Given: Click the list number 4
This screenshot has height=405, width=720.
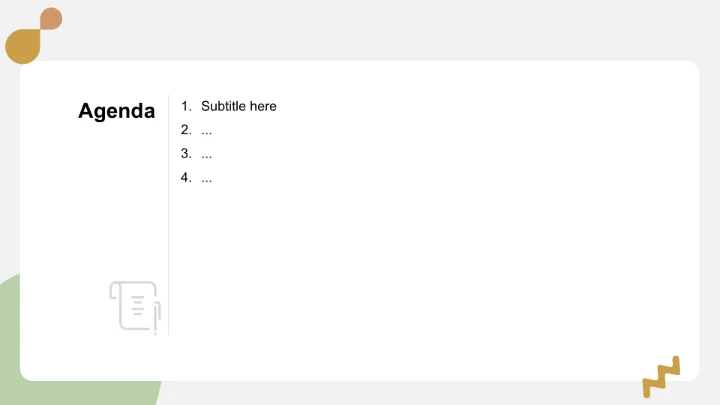Looking at the screenshot, I should [x=185, y=178].
